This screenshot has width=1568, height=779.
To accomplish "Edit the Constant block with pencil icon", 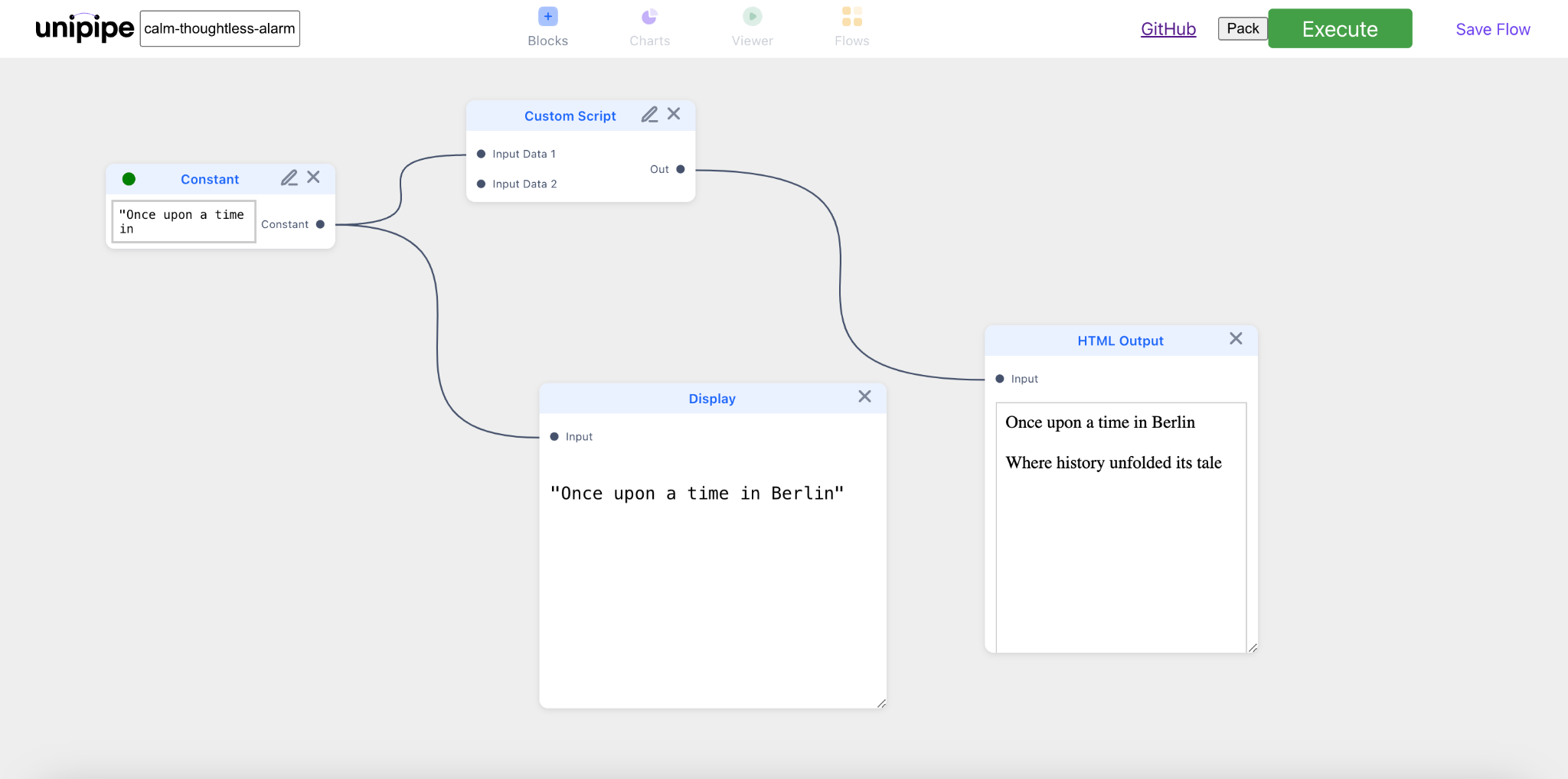I will coord(289,178).
